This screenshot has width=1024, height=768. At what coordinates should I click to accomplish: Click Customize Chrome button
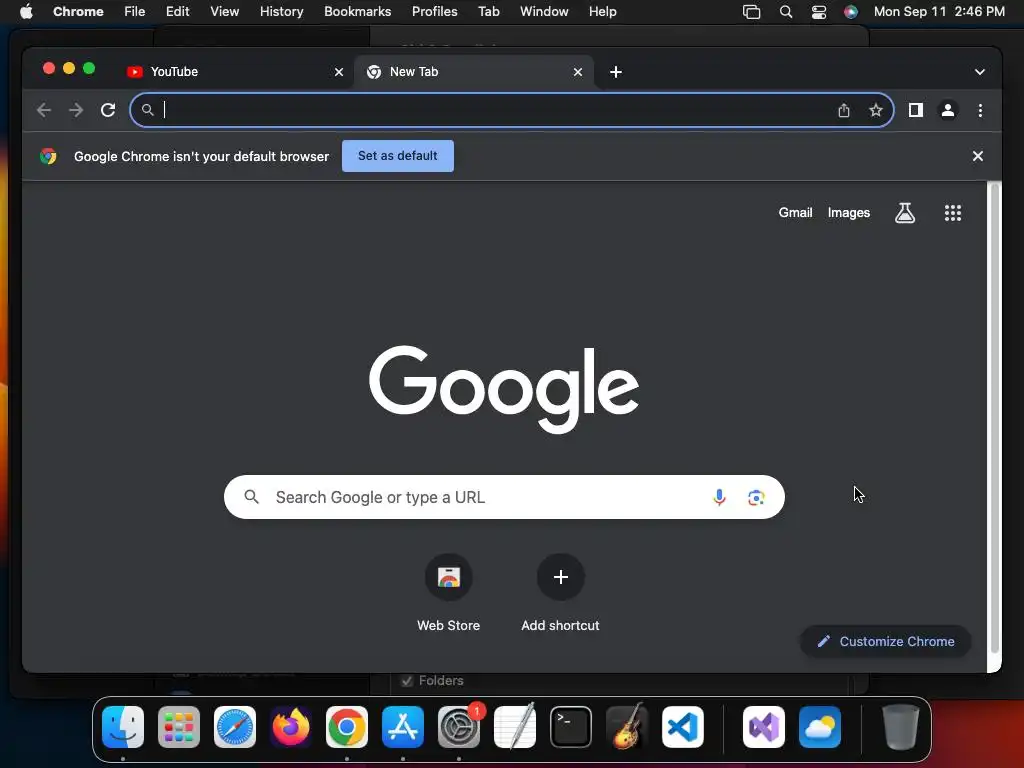tap(886, 641)
